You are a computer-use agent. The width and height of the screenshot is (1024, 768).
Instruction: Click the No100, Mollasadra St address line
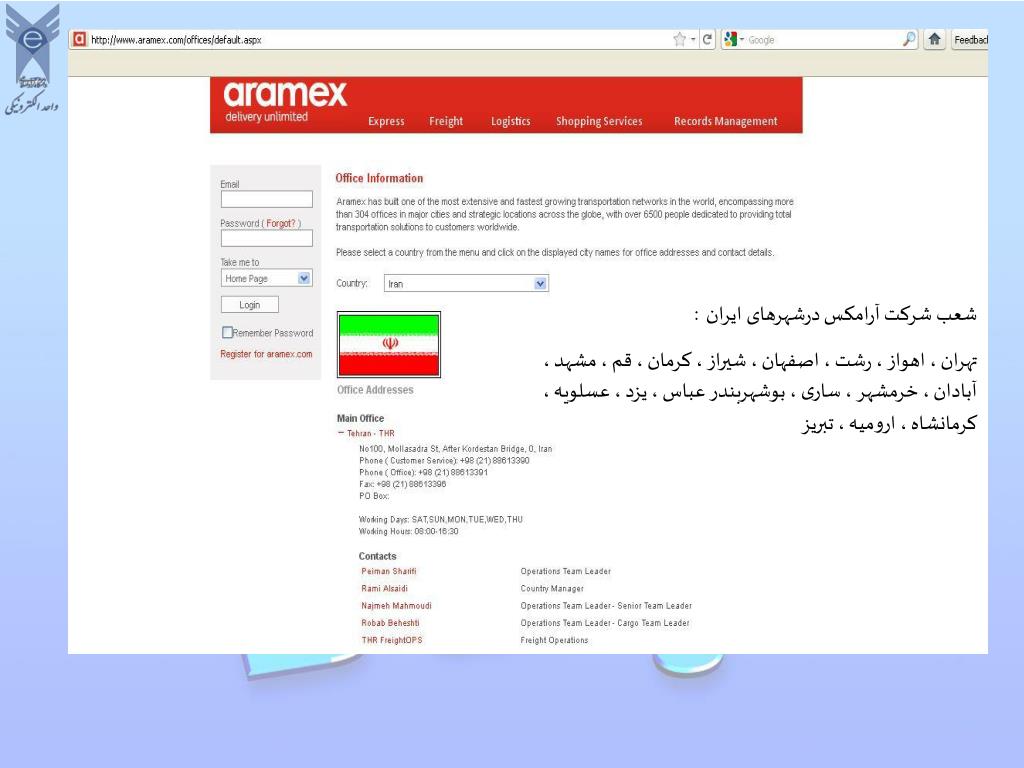click(x=455, y=449)
